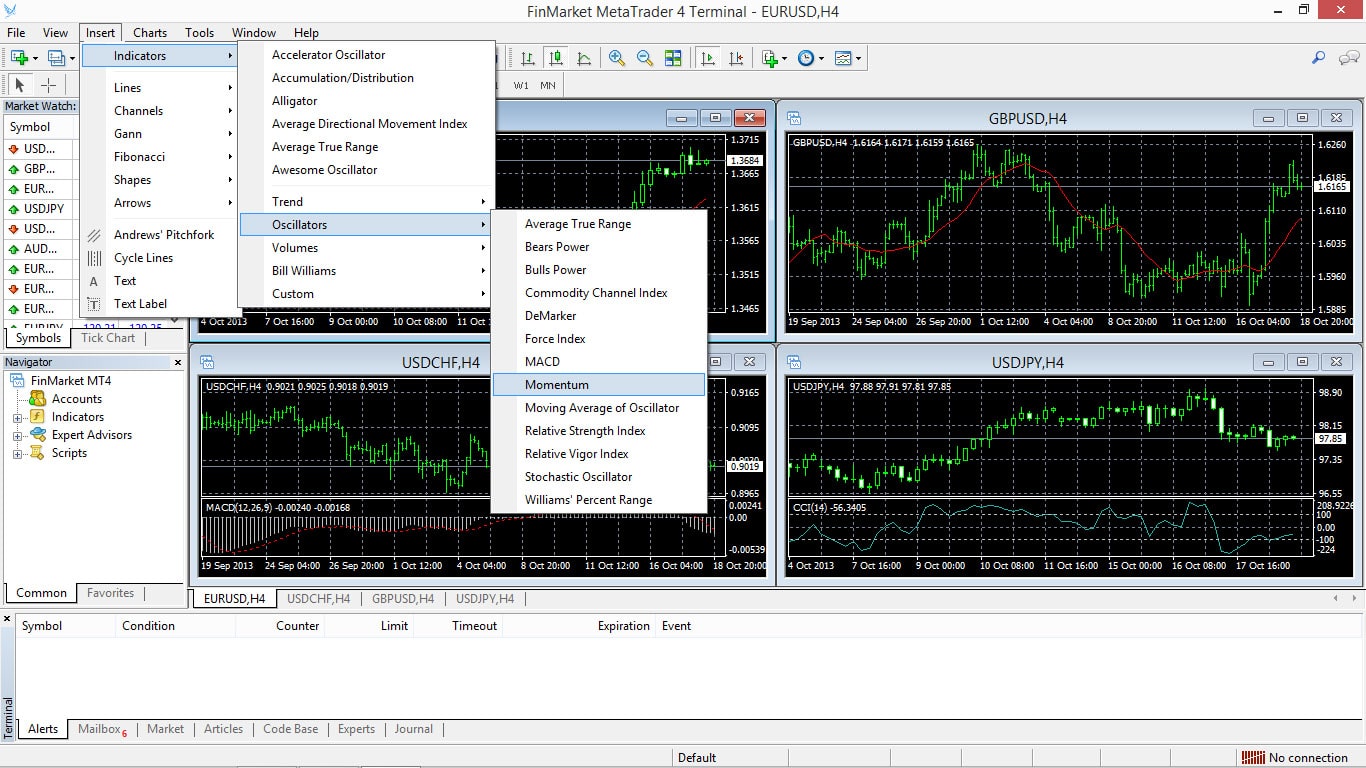The image size is (1366, 768).
Task: Click the New Chart toolbar icon
Action: (x=19, y=58)
